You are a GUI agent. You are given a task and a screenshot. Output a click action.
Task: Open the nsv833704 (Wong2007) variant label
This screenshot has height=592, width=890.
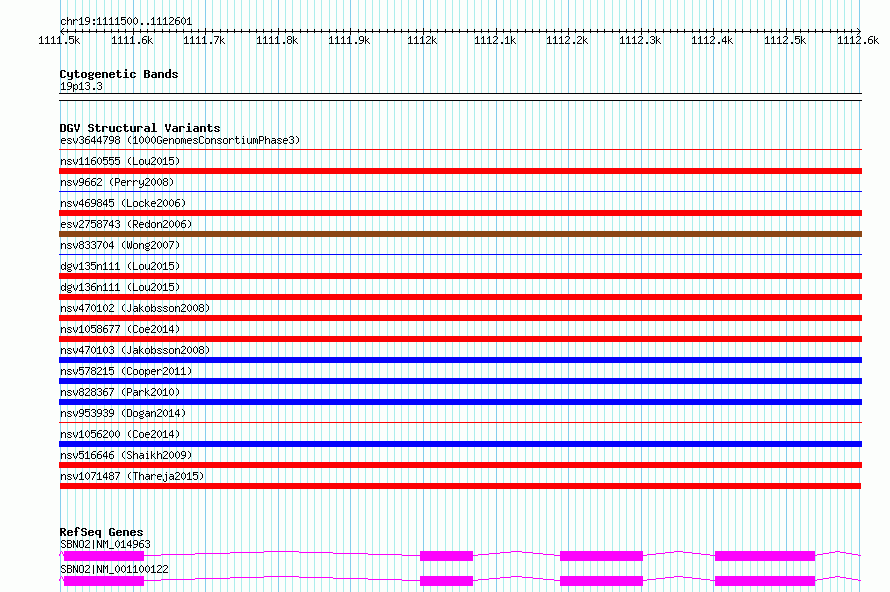(120, 245)
